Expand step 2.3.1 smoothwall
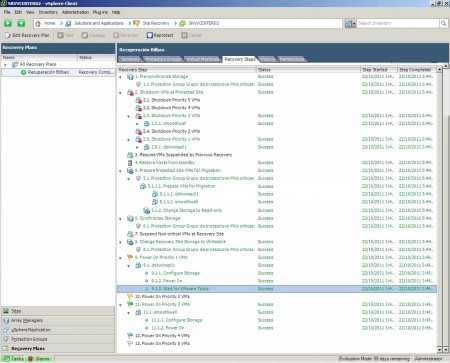 [137, 124]
